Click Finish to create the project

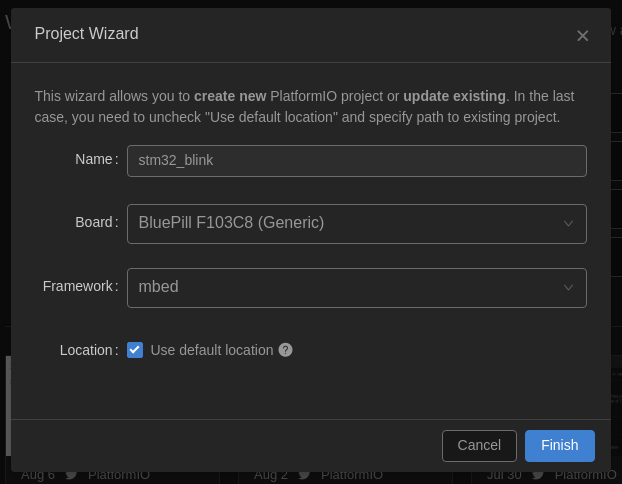tap(560, 446)
